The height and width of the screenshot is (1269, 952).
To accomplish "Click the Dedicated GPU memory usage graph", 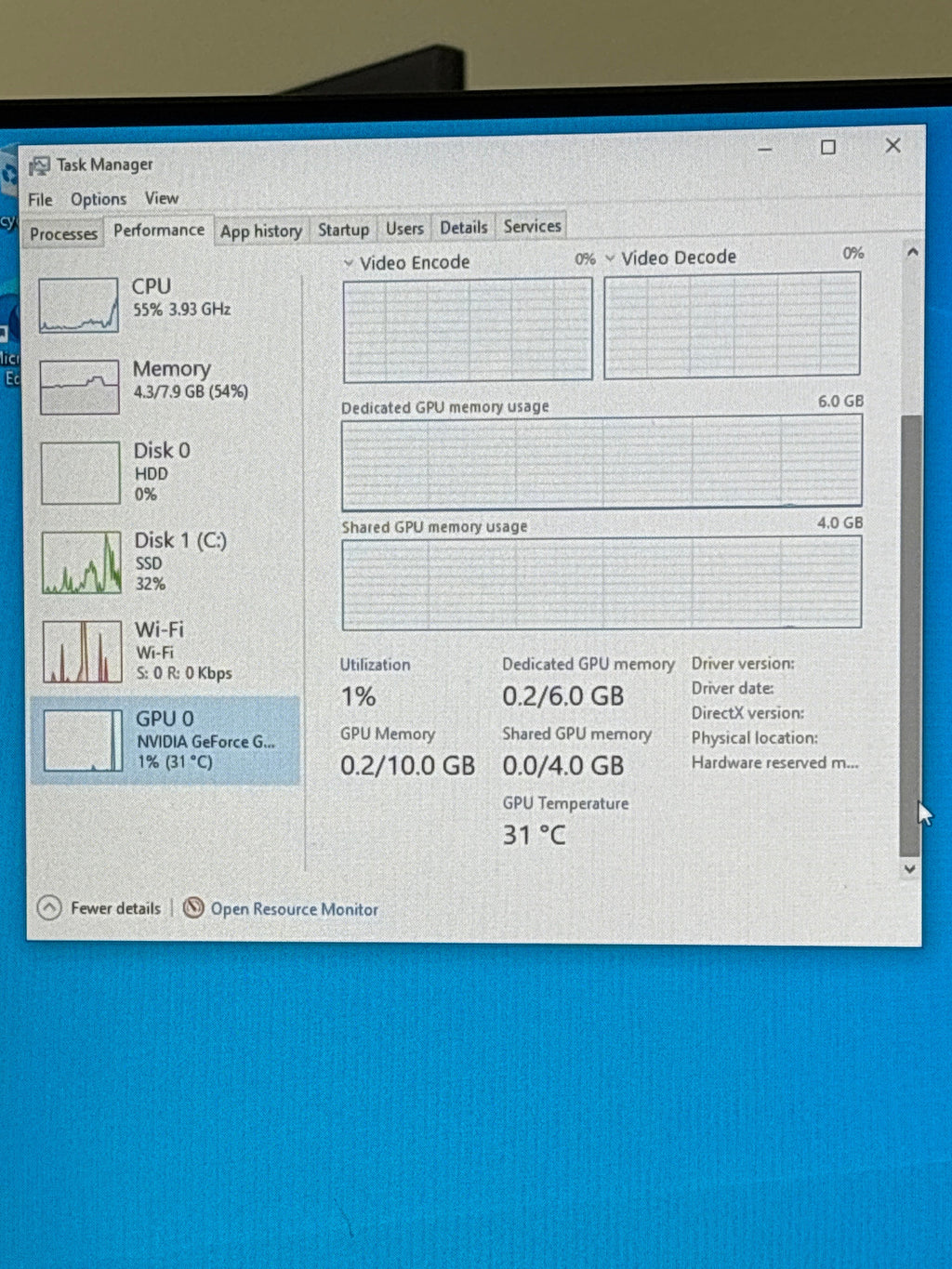I will click(x=602, y=462).
